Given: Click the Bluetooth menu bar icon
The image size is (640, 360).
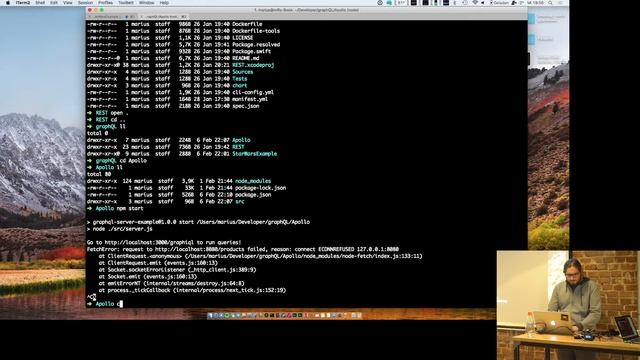Looking at the screenshot, I should (454, 2).
